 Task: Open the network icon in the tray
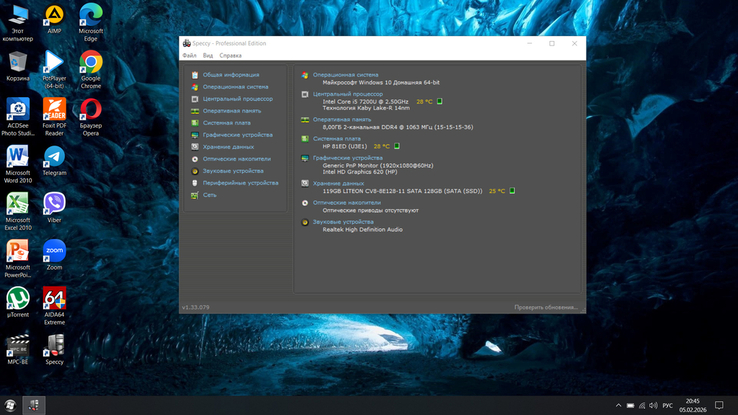(642, 405)
